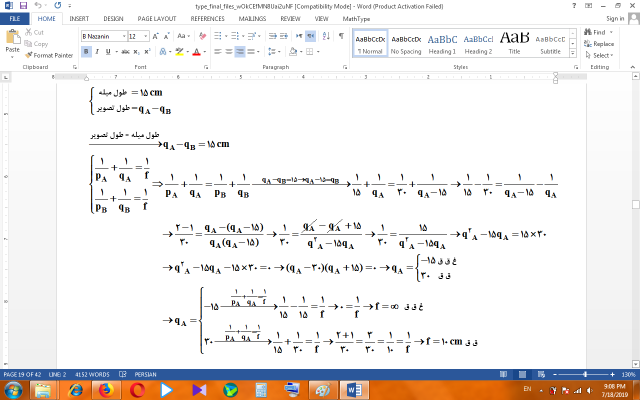Align text to the left
The height and width of the screenshot is (400, 640).
click(218, 52)
